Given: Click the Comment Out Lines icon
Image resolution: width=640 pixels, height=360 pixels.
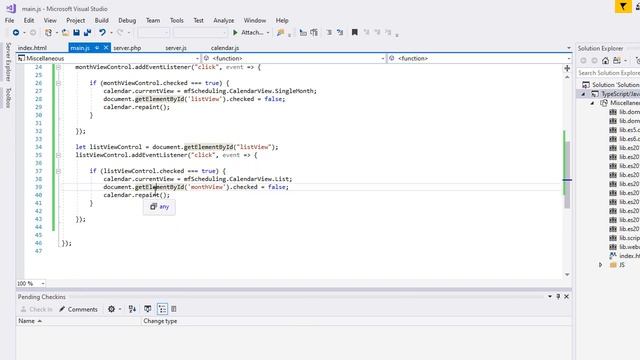Looking at the screenshot, I should point(303,32).
